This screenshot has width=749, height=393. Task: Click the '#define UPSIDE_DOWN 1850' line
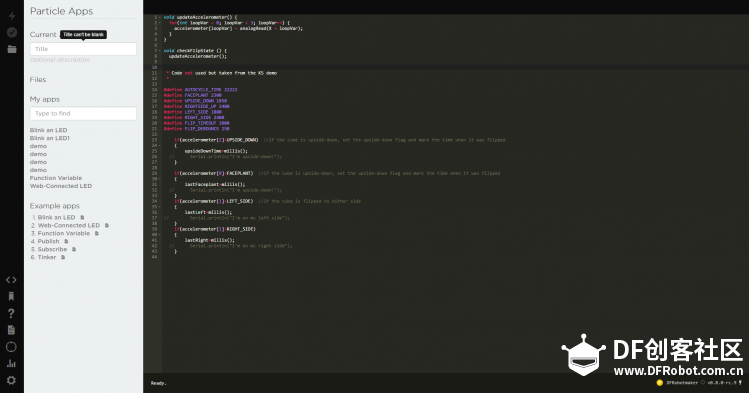click(195, 101)
